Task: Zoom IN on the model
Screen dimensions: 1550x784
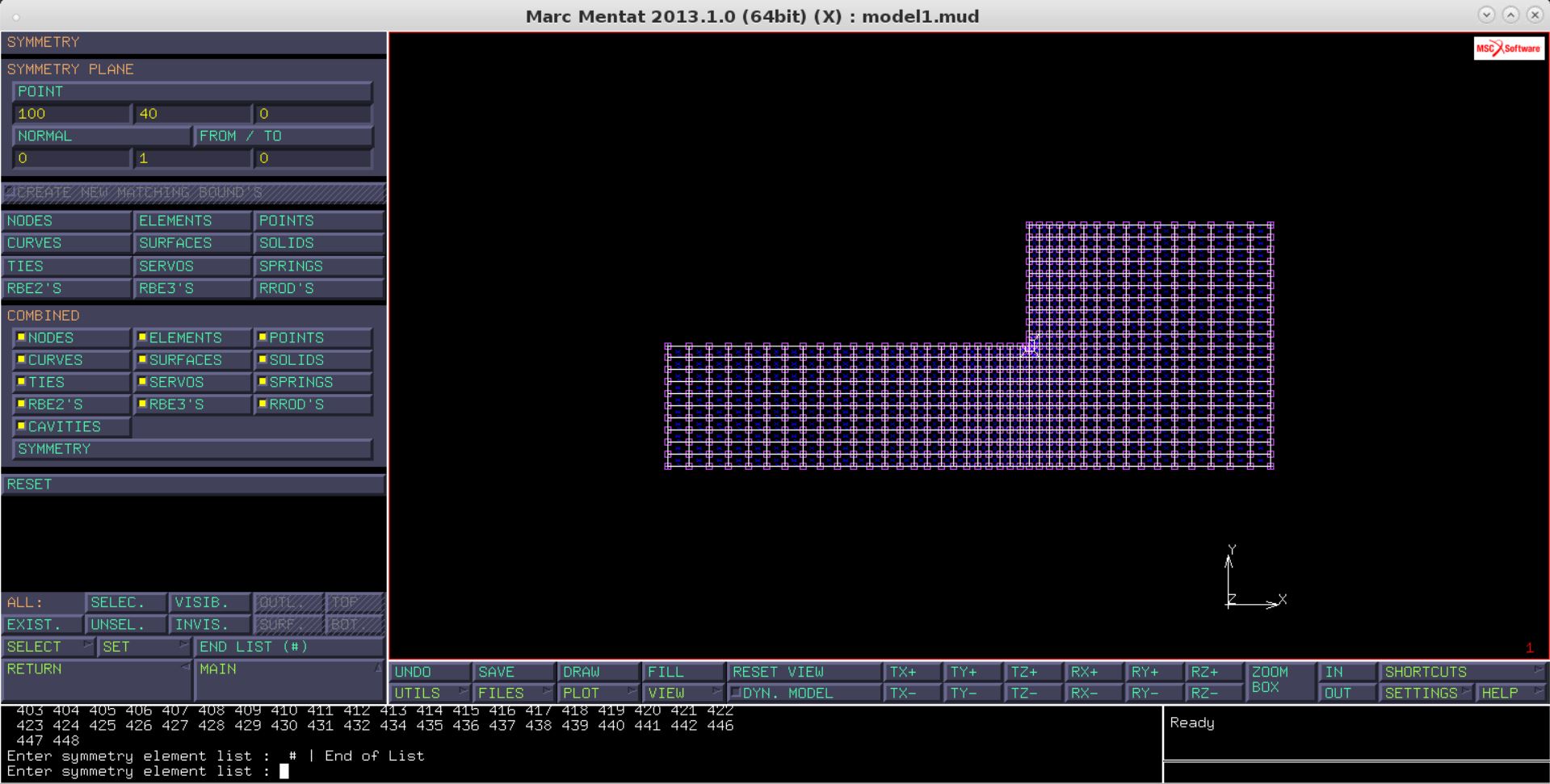Action: [x=1348, y=672]
